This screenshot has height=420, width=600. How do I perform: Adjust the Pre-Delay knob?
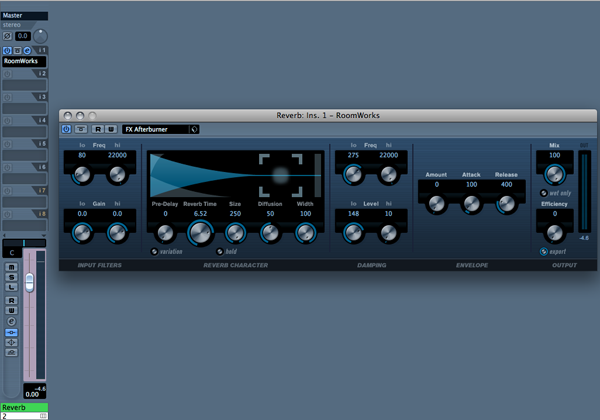coord(165,233)
